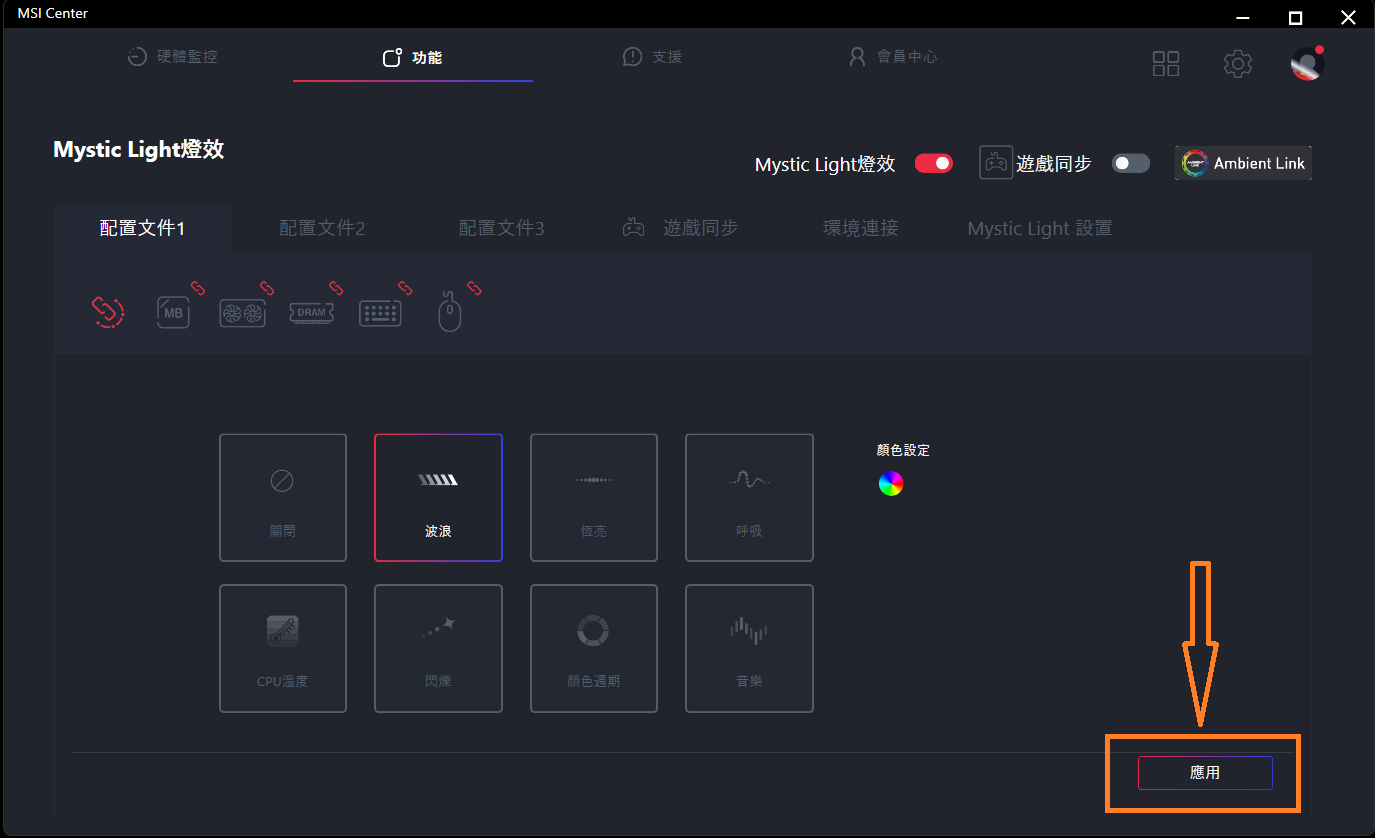Minimize the MSI Center window

[1242, 17]
